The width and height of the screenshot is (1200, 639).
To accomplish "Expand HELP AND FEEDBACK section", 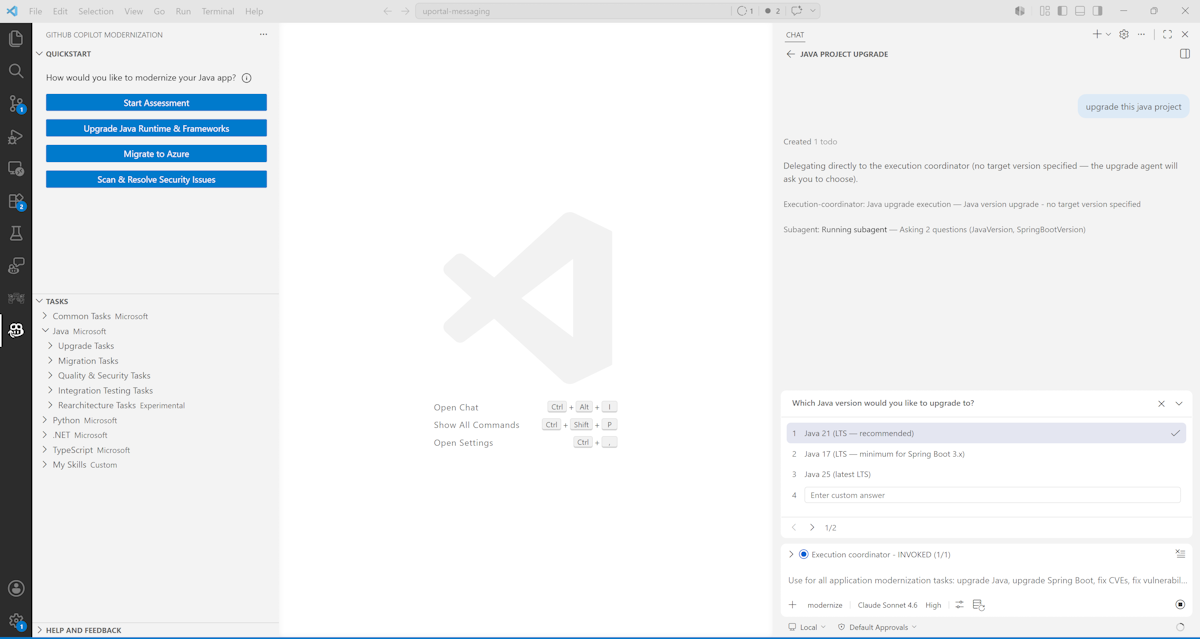I will 40,630.
